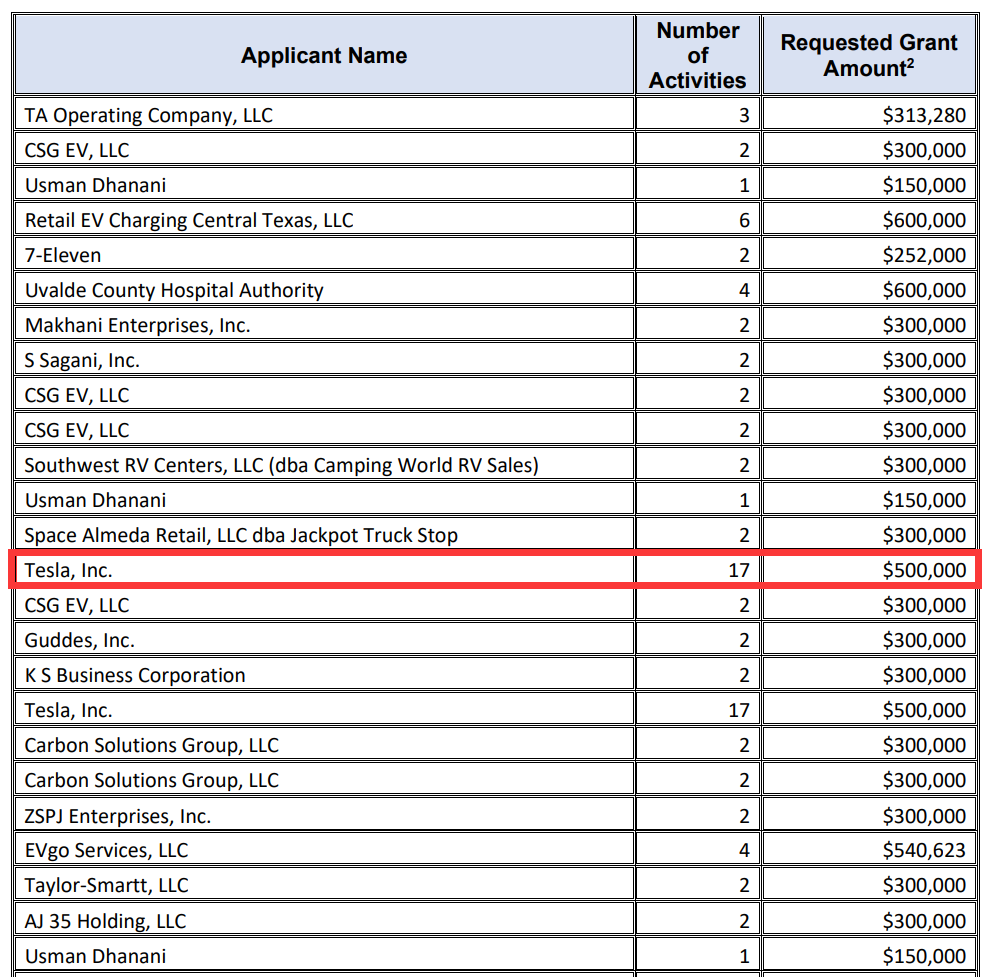Image resolution: width=988 pixels, height=977 pixels.
Task: Click the Requested Grant Amount column header
Action: point(869,55)
